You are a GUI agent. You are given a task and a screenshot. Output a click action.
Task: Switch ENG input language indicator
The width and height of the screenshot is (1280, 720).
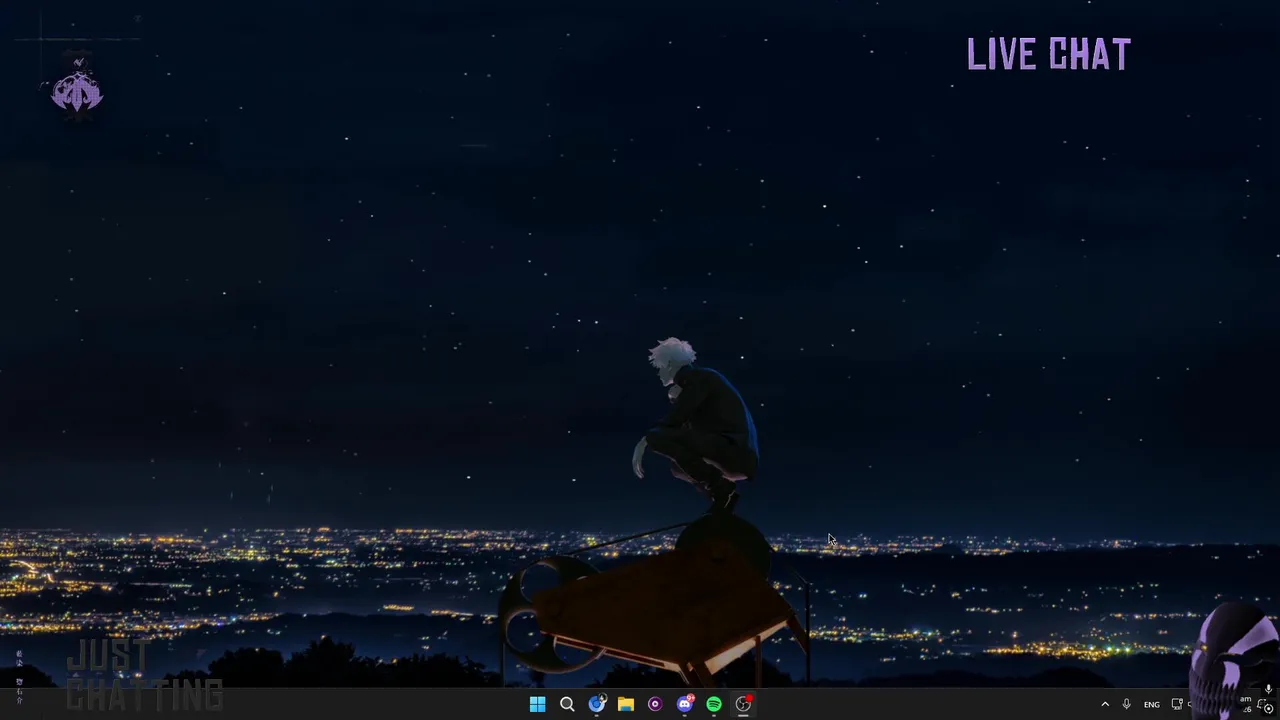pyautogui.click(x=1152, y=704)
